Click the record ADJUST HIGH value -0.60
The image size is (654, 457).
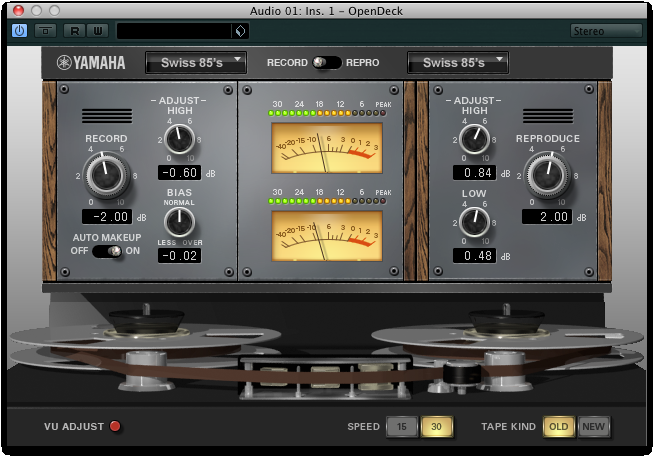pos(180,172)
